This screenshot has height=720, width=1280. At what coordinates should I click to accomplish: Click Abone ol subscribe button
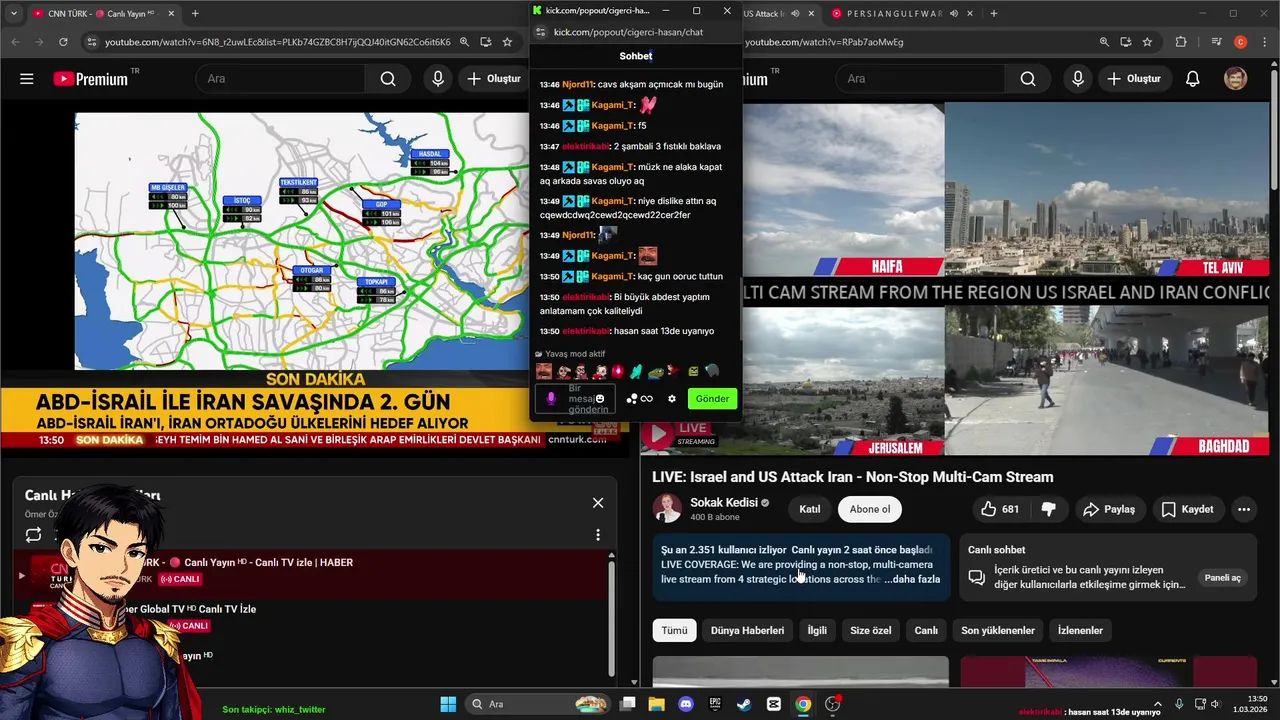click(870, 509)
